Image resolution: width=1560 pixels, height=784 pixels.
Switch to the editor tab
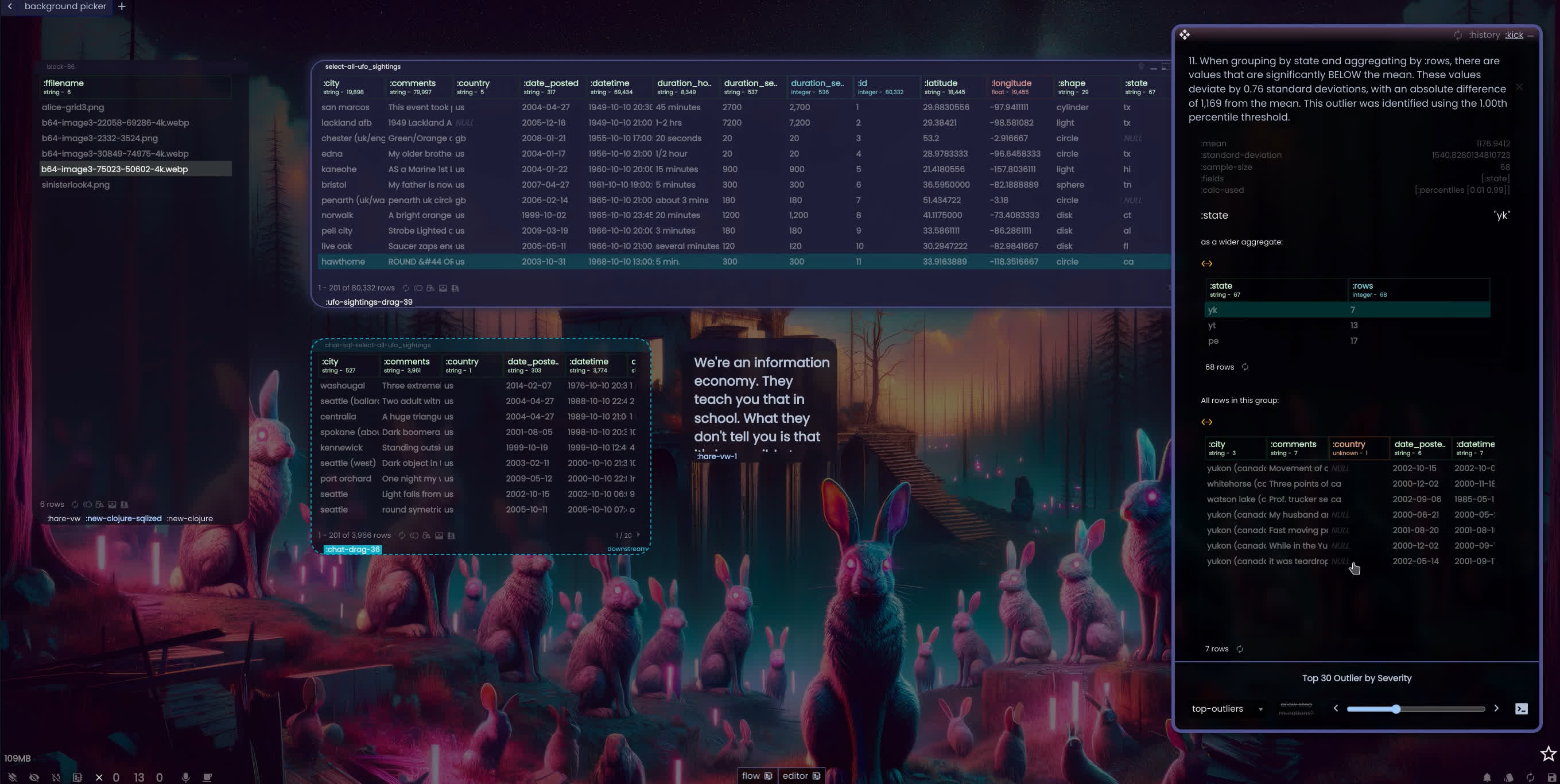point(801,775)
